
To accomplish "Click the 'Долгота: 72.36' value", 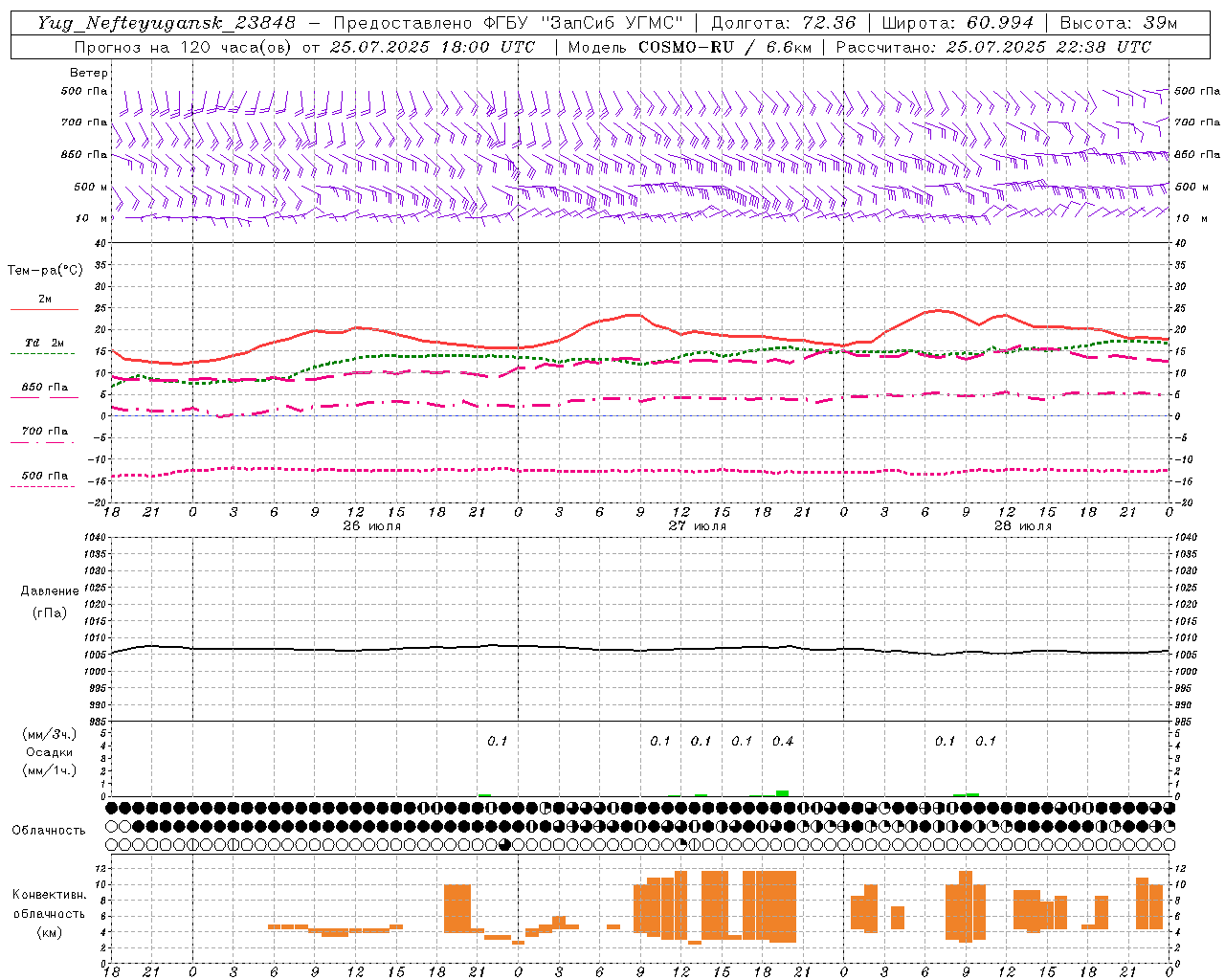I will (x=783, y=23).
